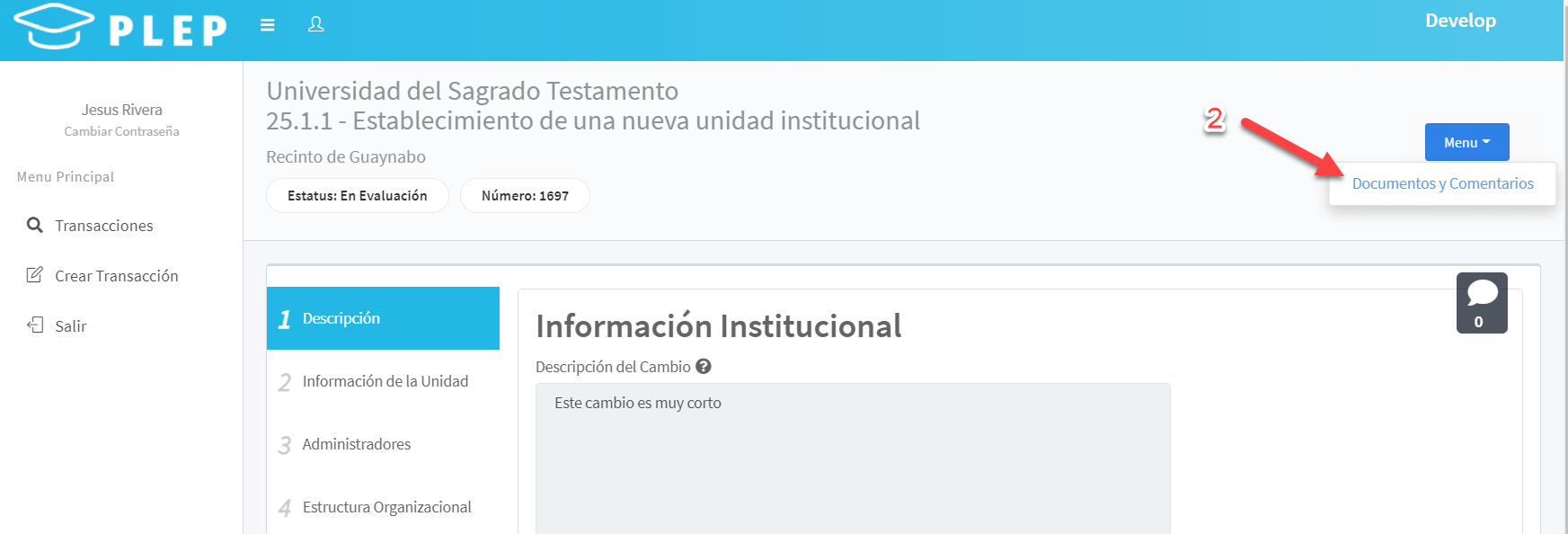Screen dimensions: 1568x534
Task: Open the Administradores step
Action: (x=383, y=444)
